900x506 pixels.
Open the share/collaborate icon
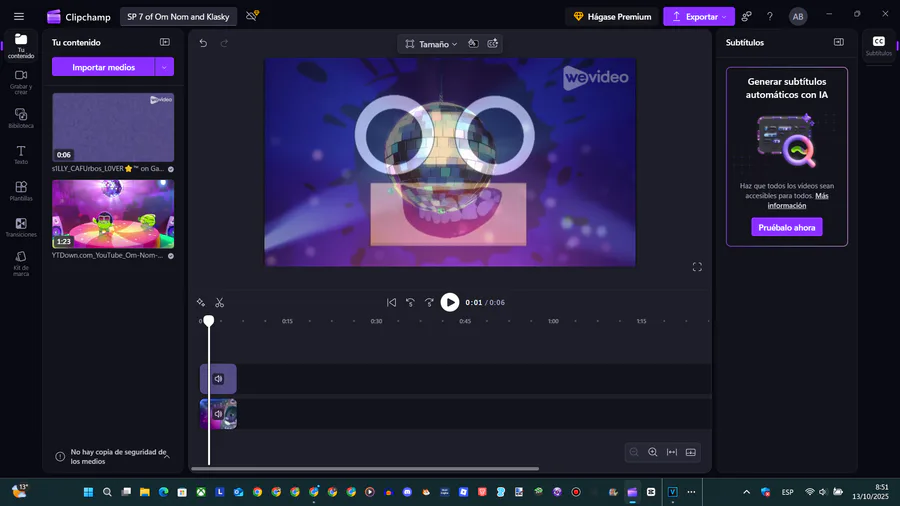pos(746,17)
